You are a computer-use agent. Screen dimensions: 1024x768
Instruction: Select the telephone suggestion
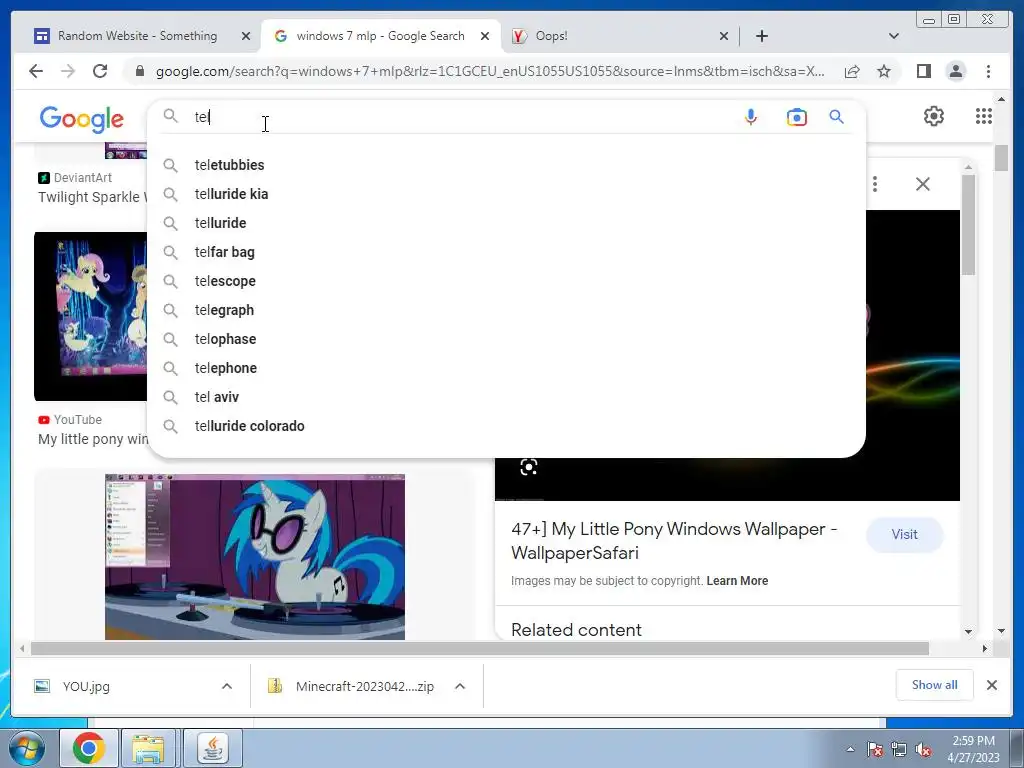point(506,368)
